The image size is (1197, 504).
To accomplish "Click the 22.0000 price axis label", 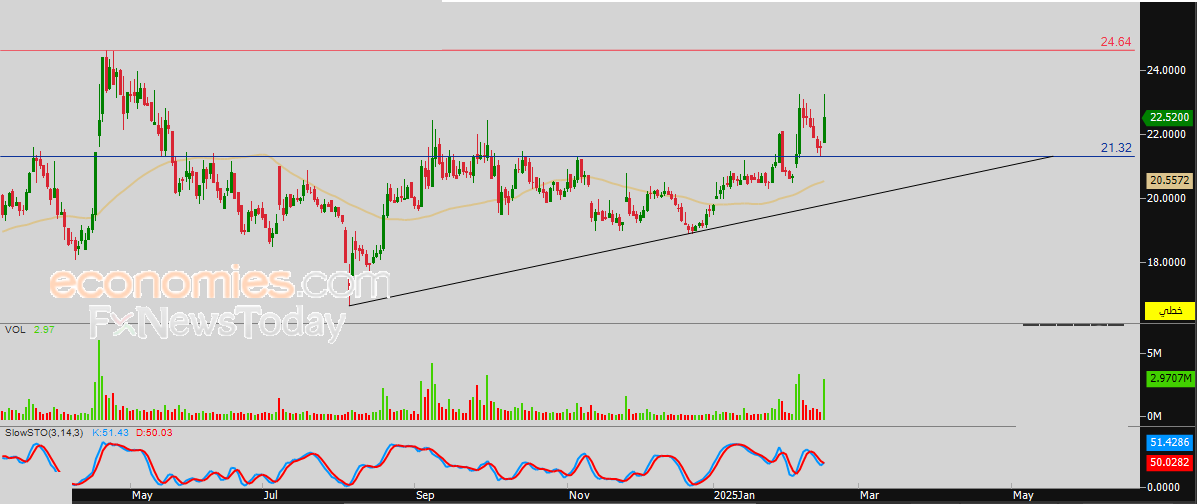I will point(1164,134).
